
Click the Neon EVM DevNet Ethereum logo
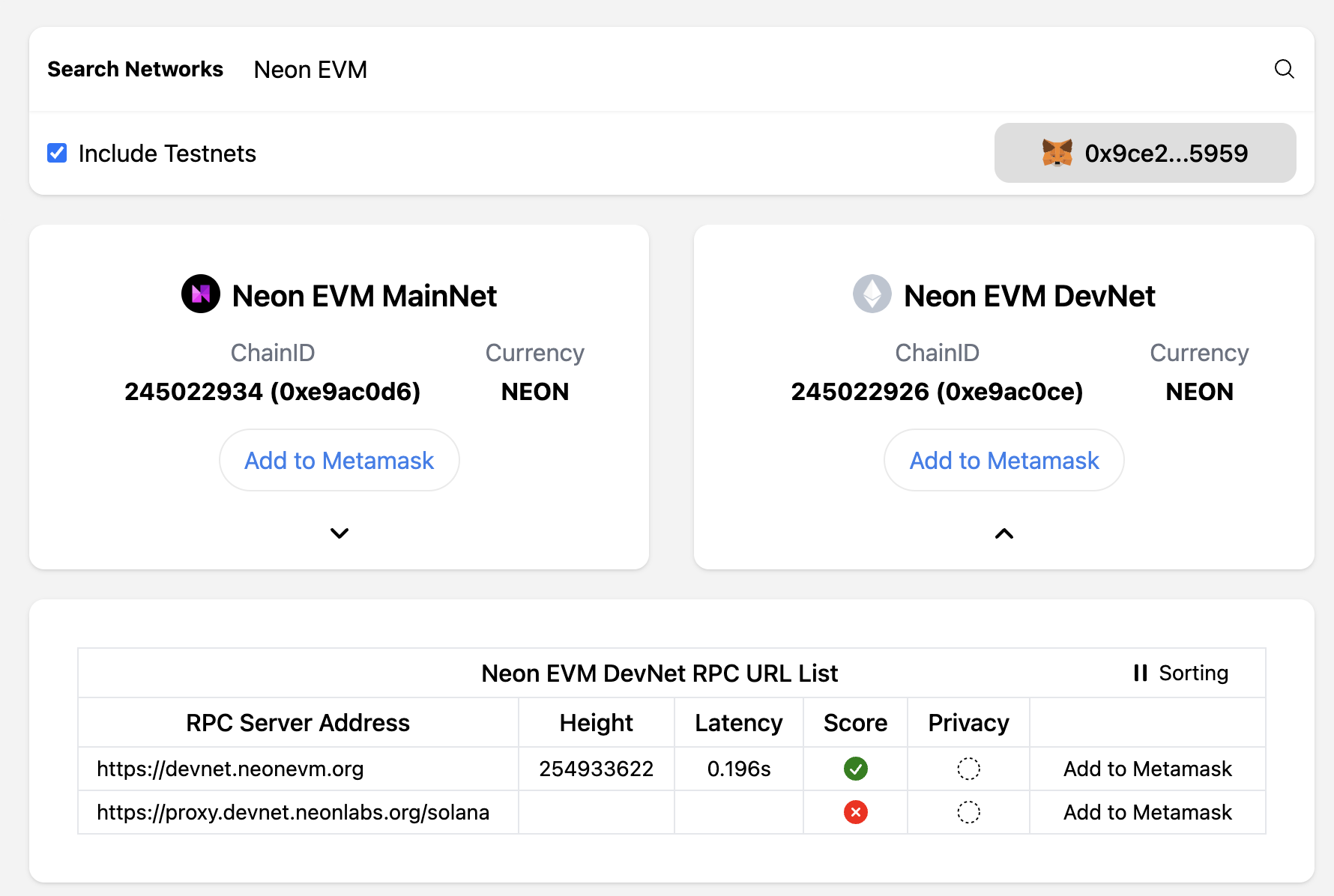point(872,294)
